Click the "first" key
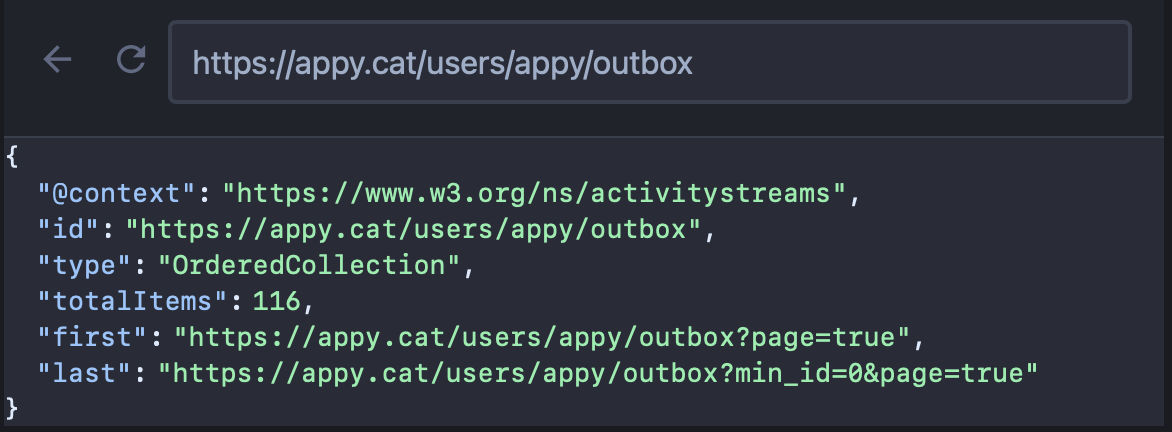1172x432 pixels. 93,337
